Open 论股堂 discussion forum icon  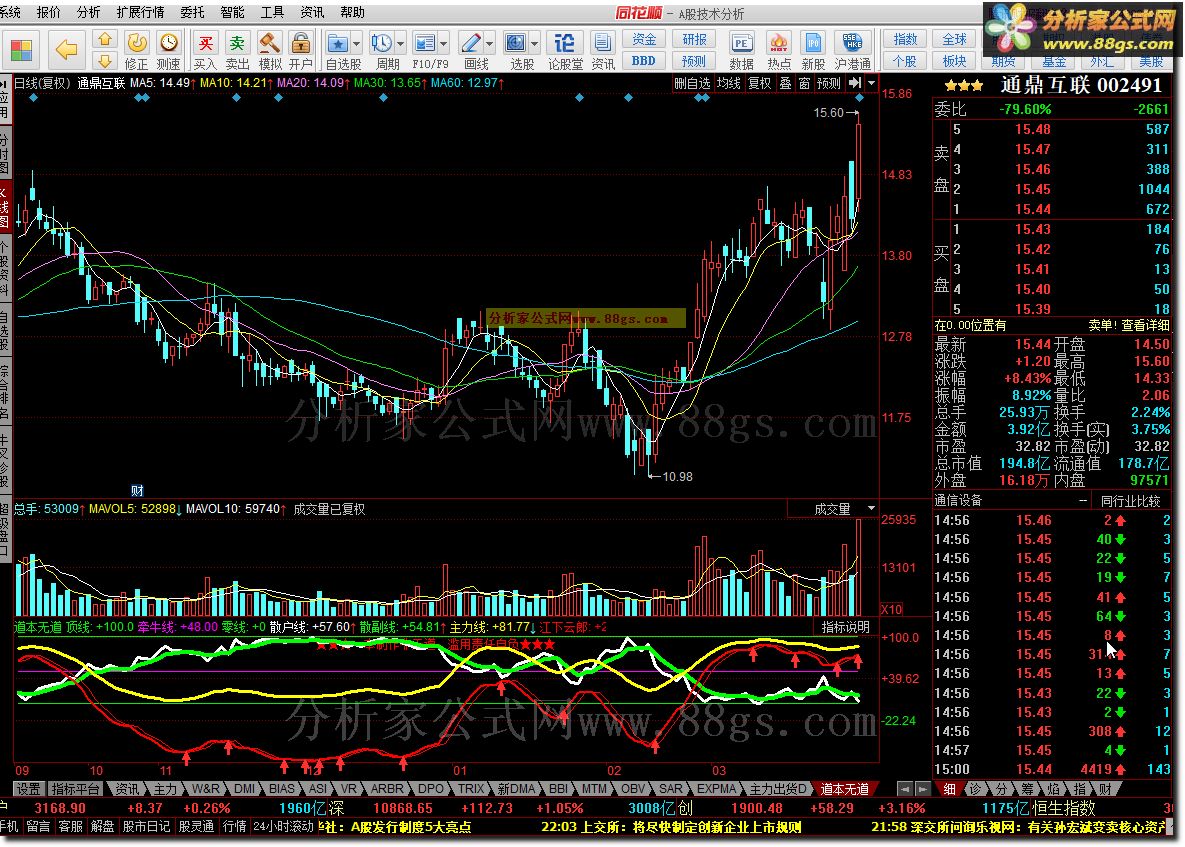(x=565, y=51)
